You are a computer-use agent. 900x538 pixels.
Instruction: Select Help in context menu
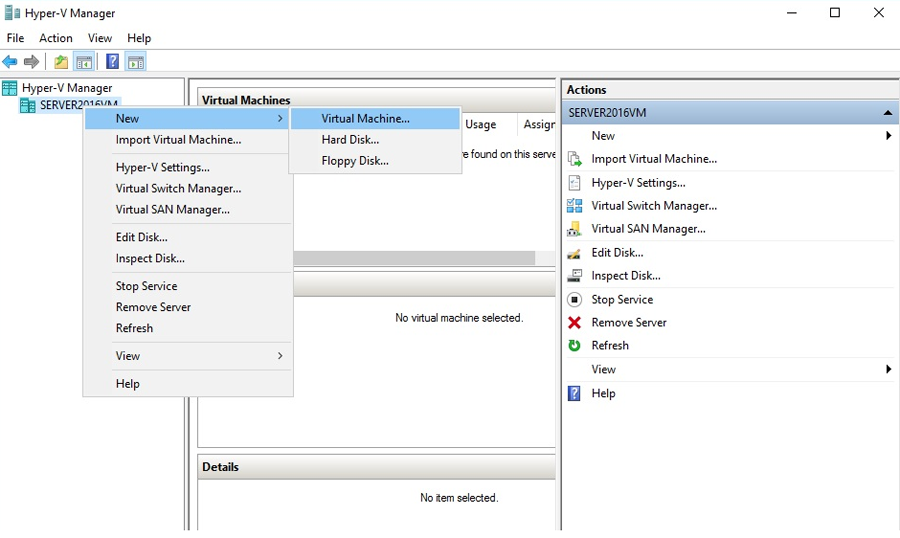point(187,384)
